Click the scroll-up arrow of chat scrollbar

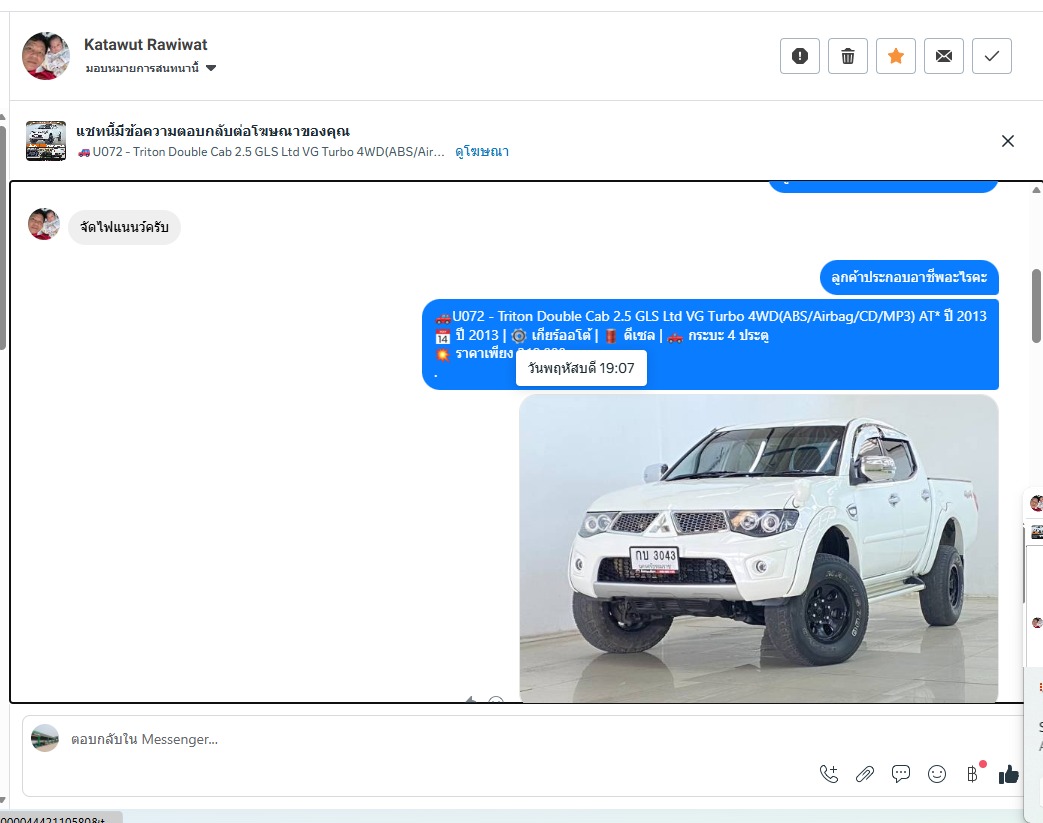[x=1036, y=190]
